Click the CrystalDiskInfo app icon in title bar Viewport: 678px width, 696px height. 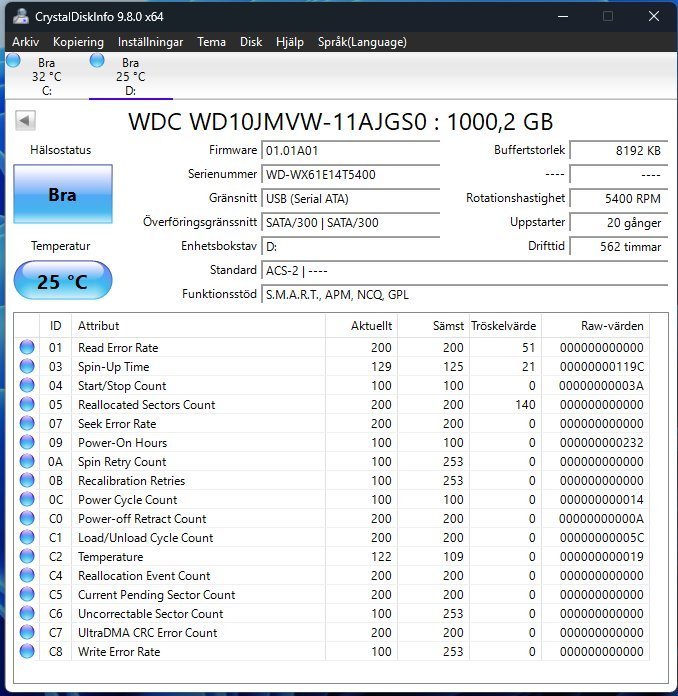[20, 16]
